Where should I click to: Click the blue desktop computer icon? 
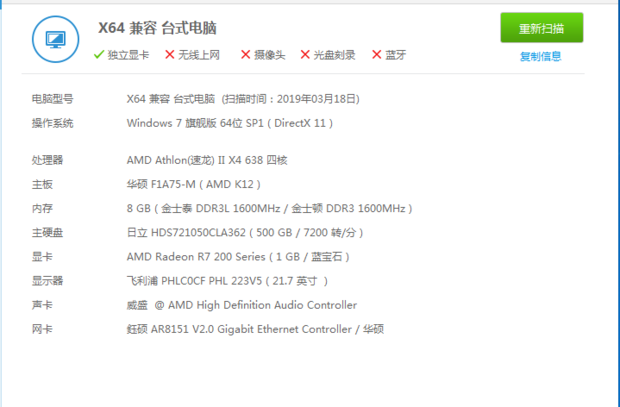click(55, 39)
